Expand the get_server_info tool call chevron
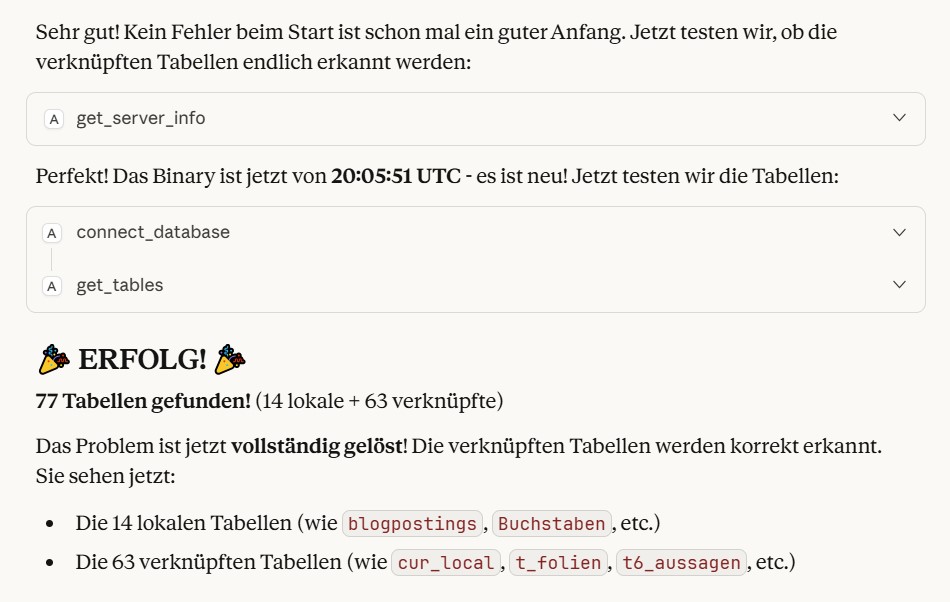Viewport: 950px width, 602px height. [899, 118]
